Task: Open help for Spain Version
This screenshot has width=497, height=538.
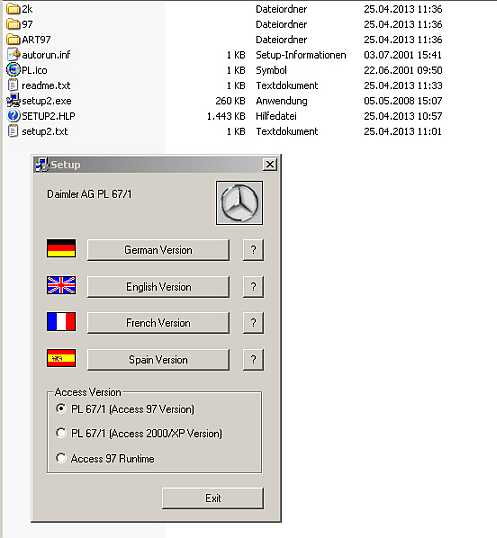Action: 253,360
